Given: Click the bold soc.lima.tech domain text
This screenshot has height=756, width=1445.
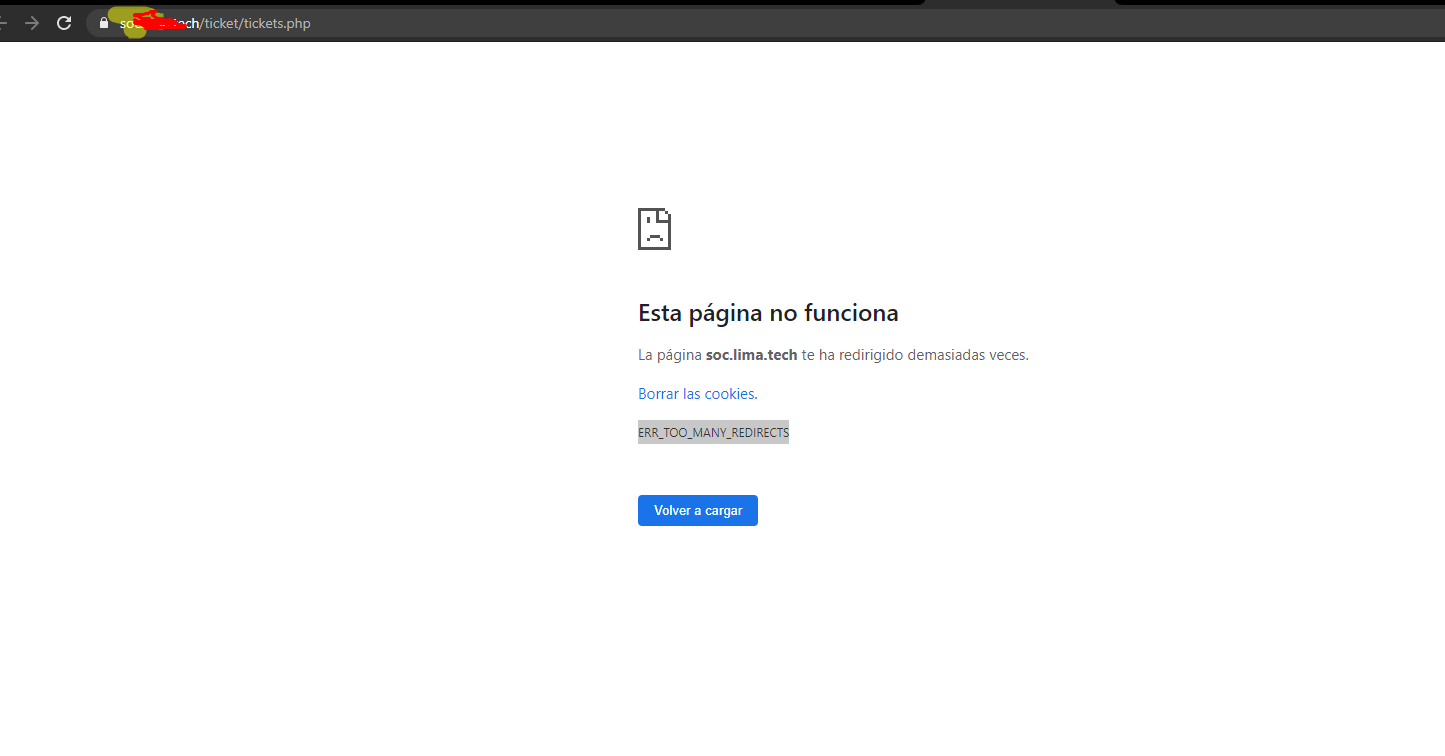Looking at the screenshot, I should click(x=751, y=355).
